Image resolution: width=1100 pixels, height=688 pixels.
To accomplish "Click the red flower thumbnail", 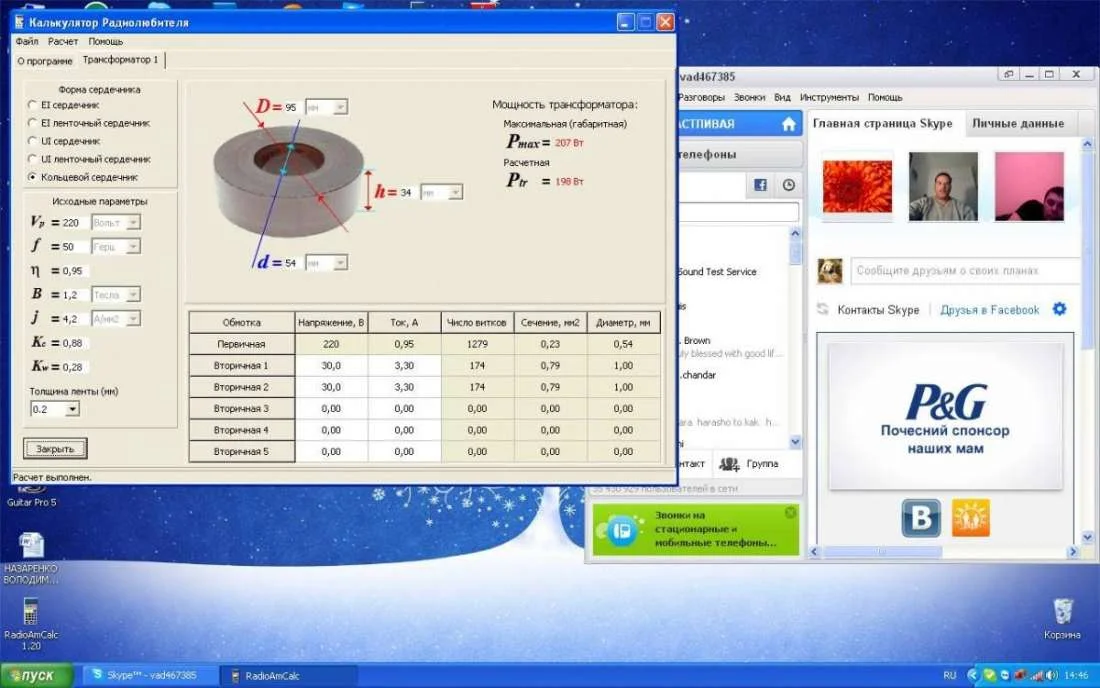I will [x=857, y=187].
